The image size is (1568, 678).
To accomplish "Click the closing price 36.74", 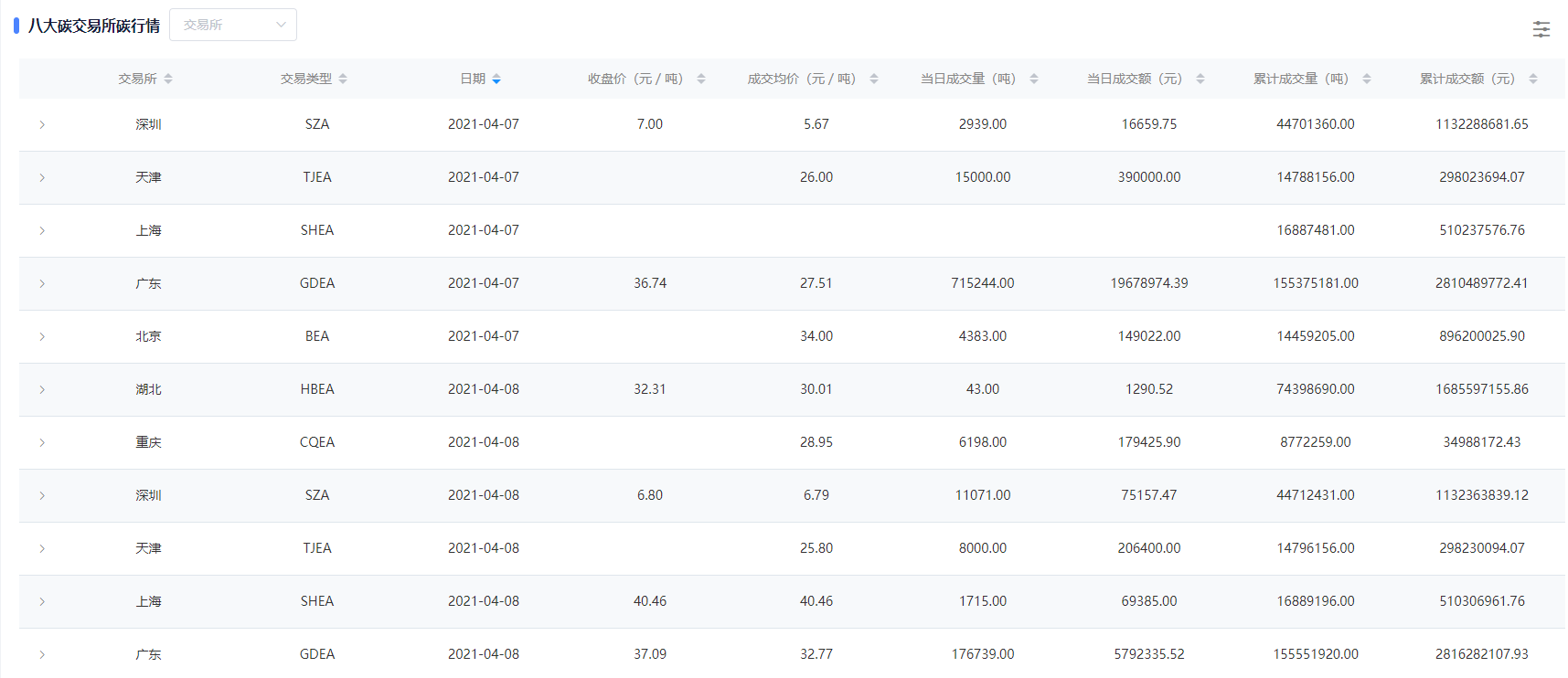I will 650,283.
